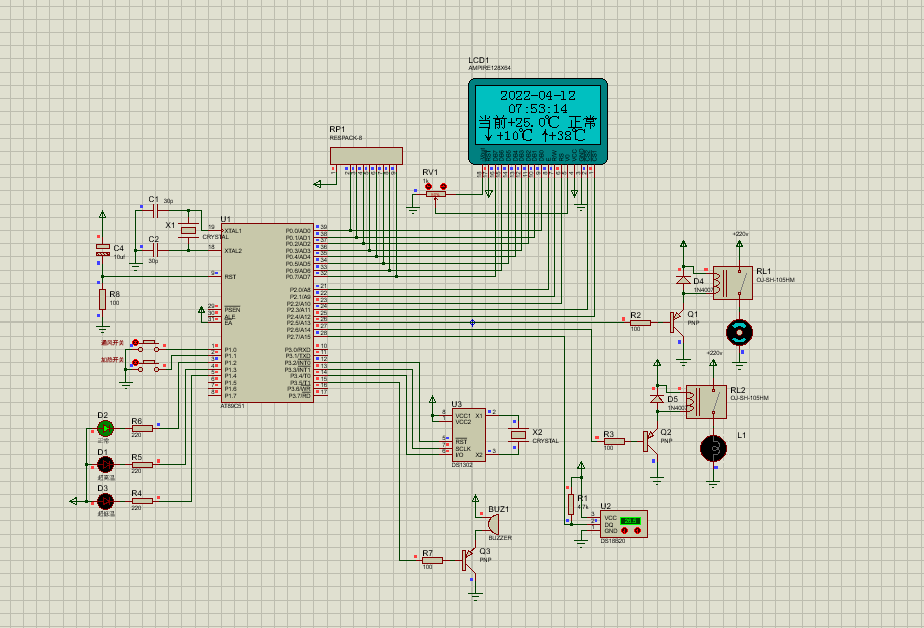Select capacitor C2 30p
The height and width of the screenshot is (628, 924).
click(156, 250)
